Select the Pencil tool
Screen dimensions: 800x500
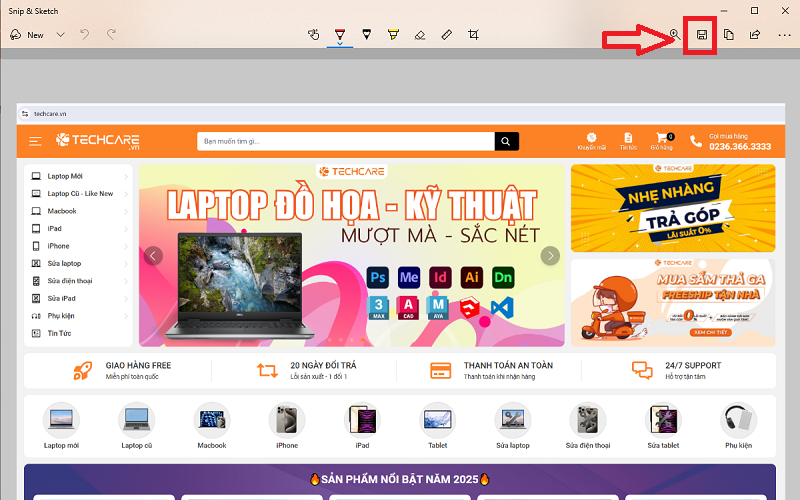click(367, 35)
